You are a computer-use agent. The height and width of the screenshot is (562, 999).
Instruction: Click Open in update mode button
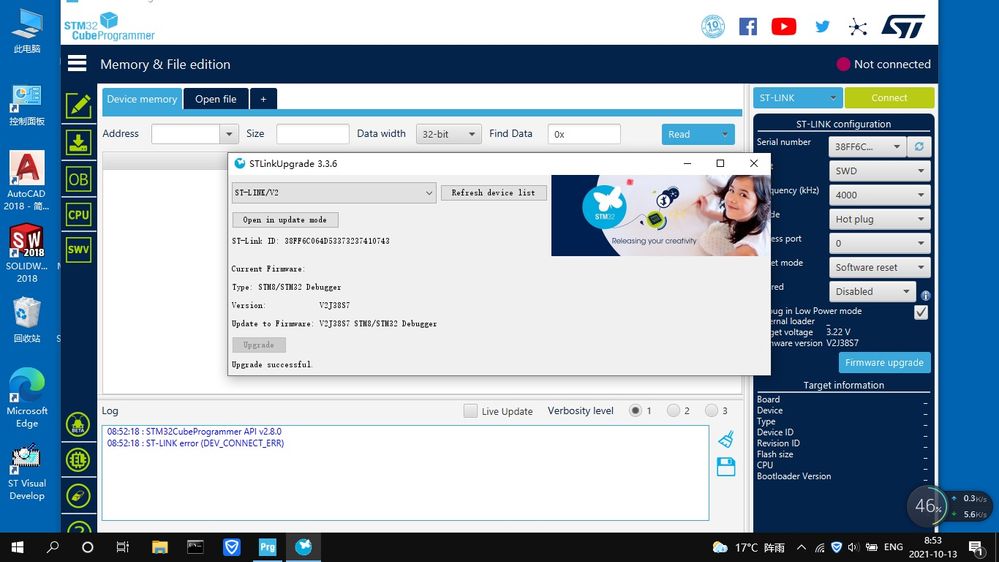[285, 220]
